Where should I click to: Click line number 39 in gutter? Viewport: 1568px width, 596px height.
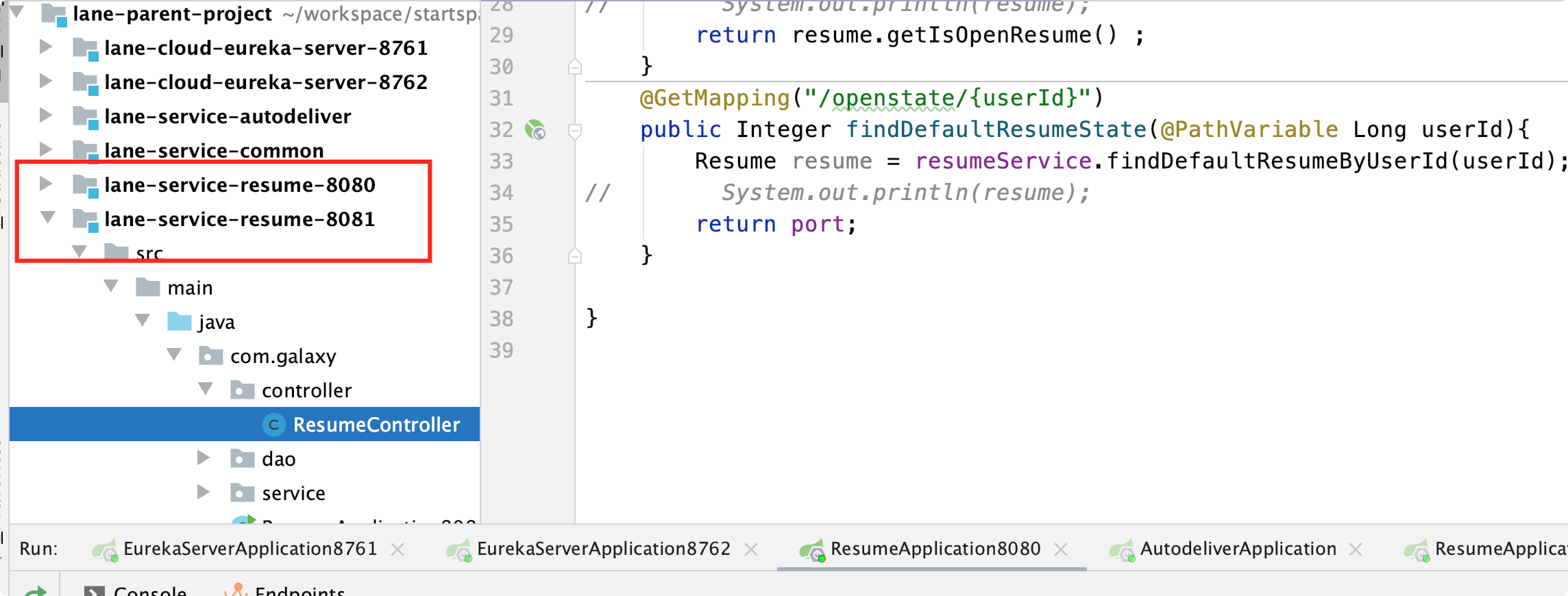pos(501,350)
